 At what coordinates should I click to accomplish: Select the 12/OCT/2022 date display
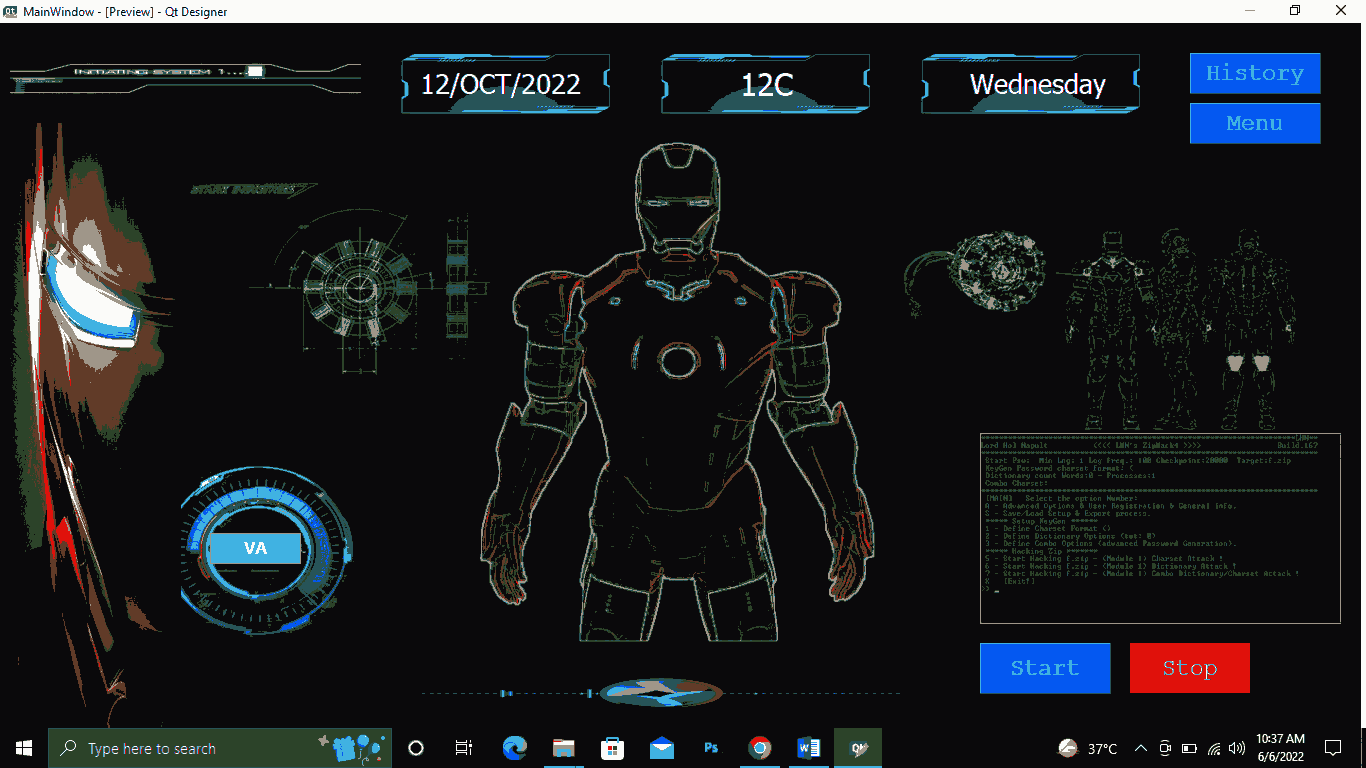pos(505,84)
